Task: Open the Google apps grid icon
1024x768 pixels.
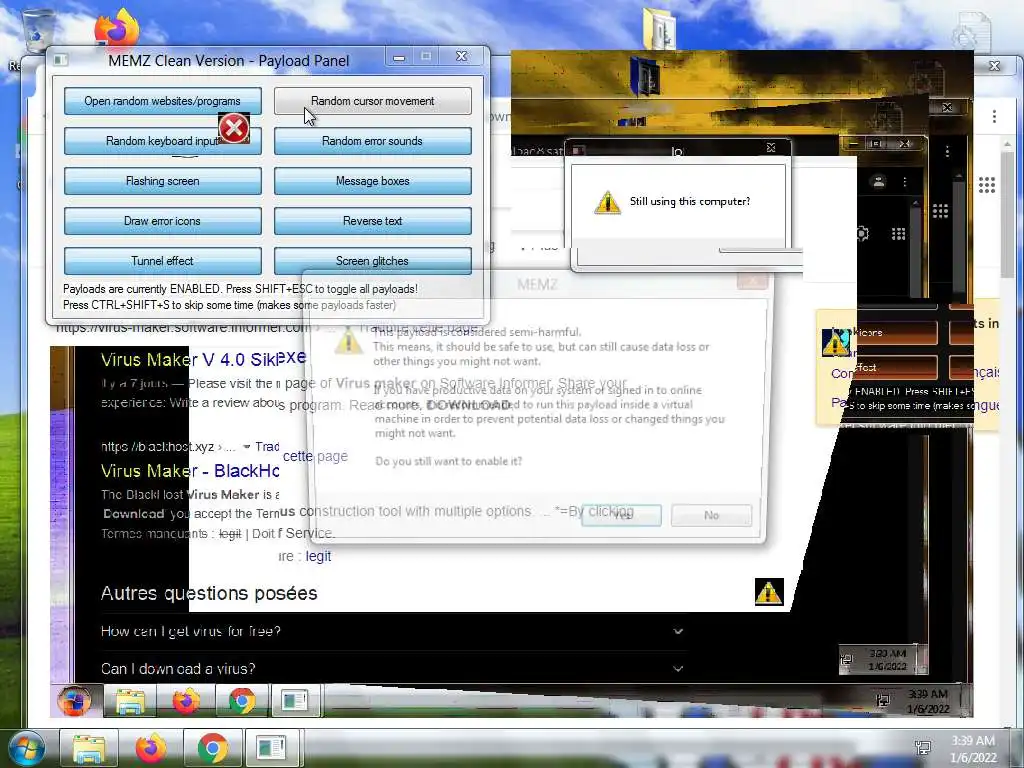Action: point(987,185)
